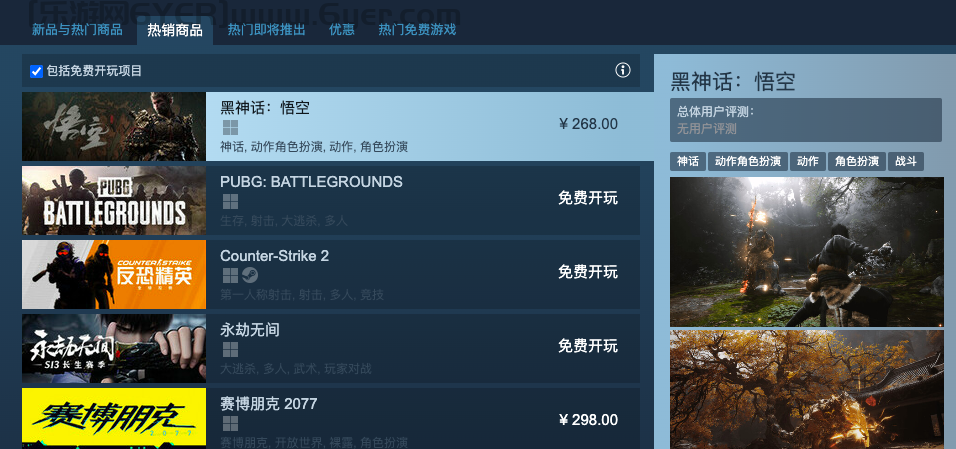956x449 pixels.
Task: Click the Steam icon under Counter-Strike 2
Action: point(247,276)
